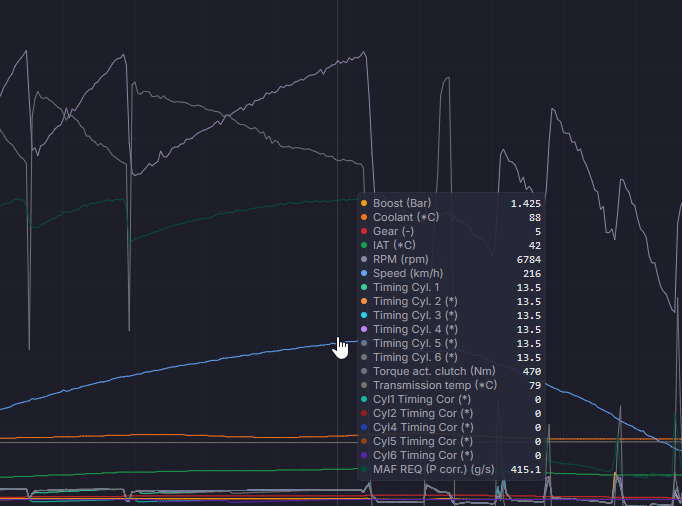Click the Torque act. clutch row
Screen dimensions: 682x506
click(x=451, y=371)
